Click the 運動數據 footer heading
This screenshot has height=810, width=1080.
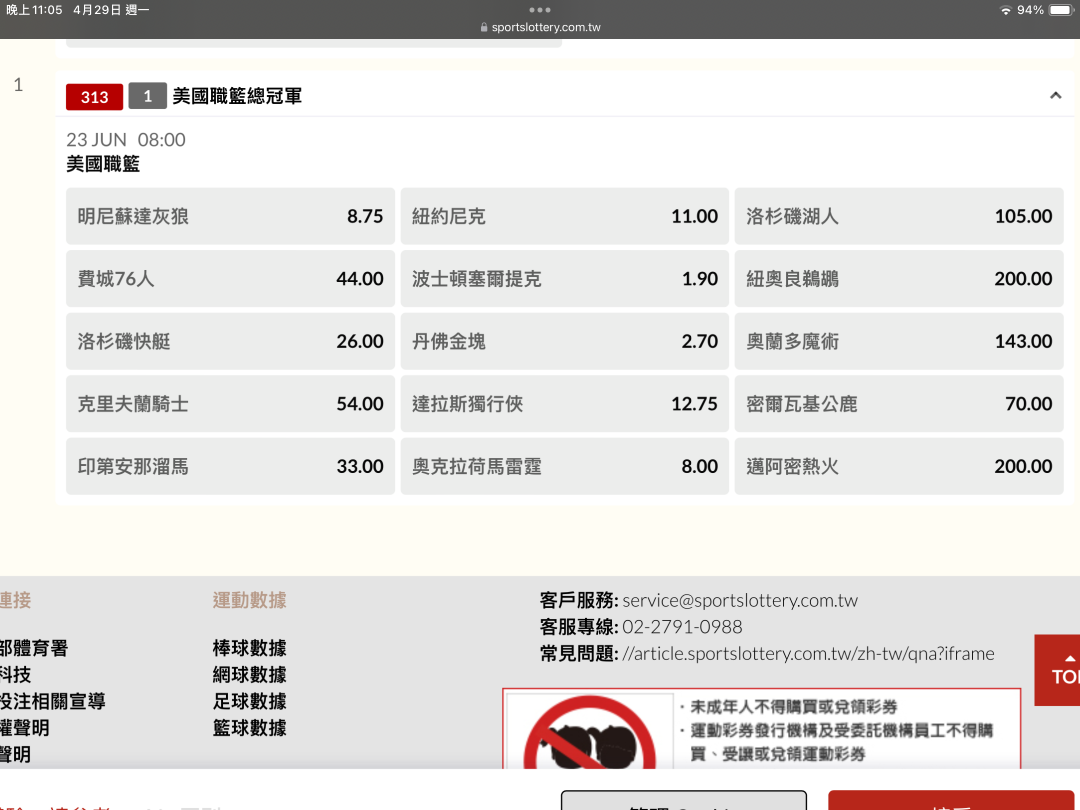pos(249,600)
